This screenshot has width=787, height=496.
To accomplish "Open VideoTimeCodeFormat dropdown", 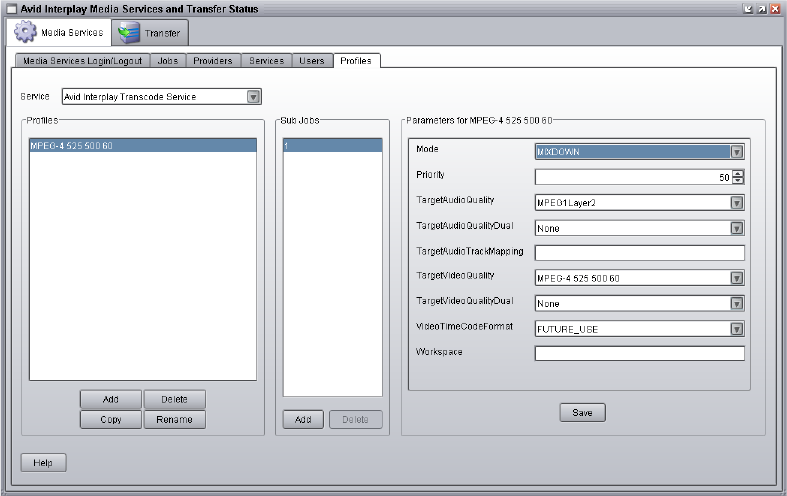I will click(736, 329).
